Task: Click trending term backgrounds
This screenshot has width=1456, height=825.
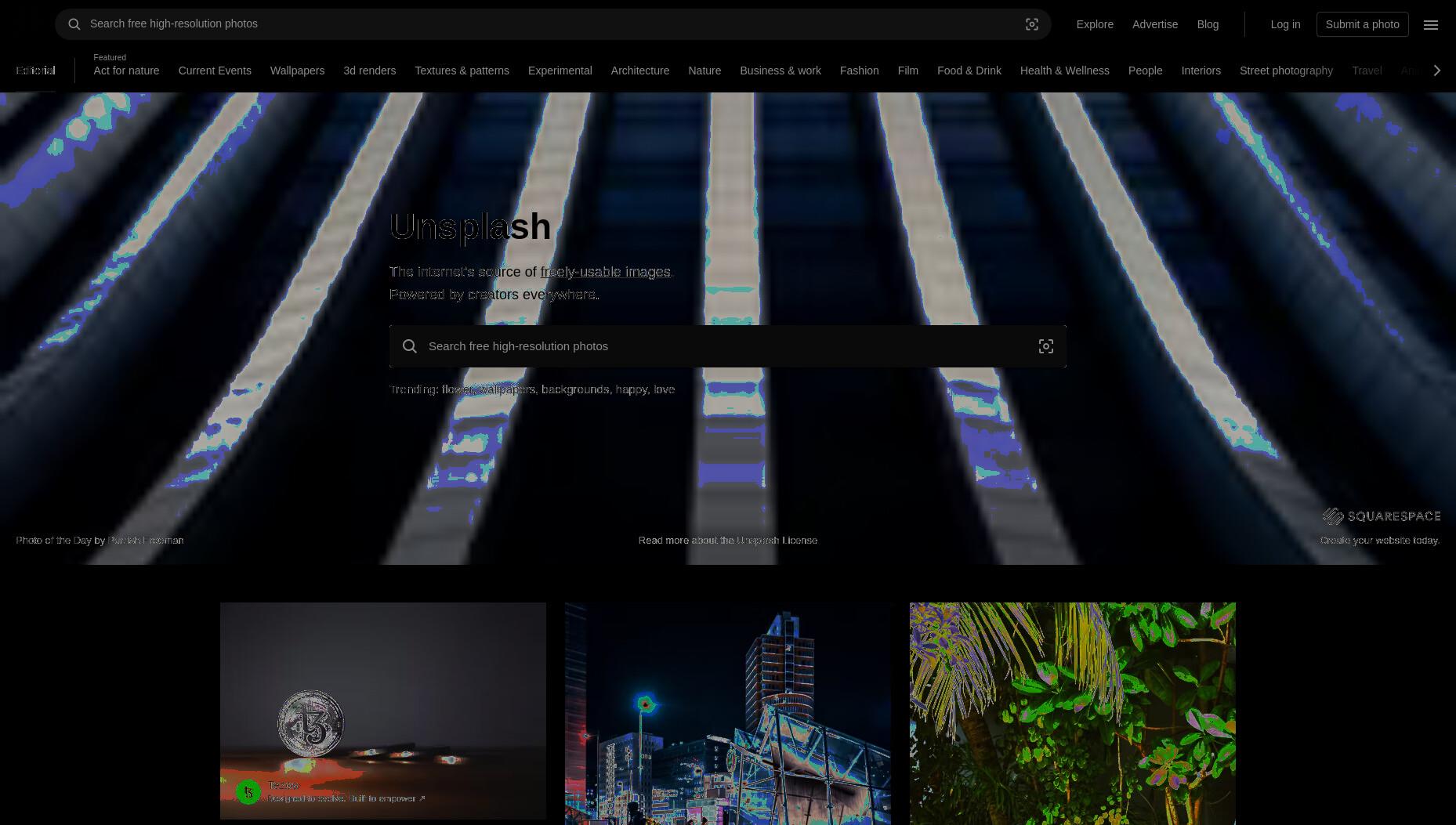Action: 575,389
